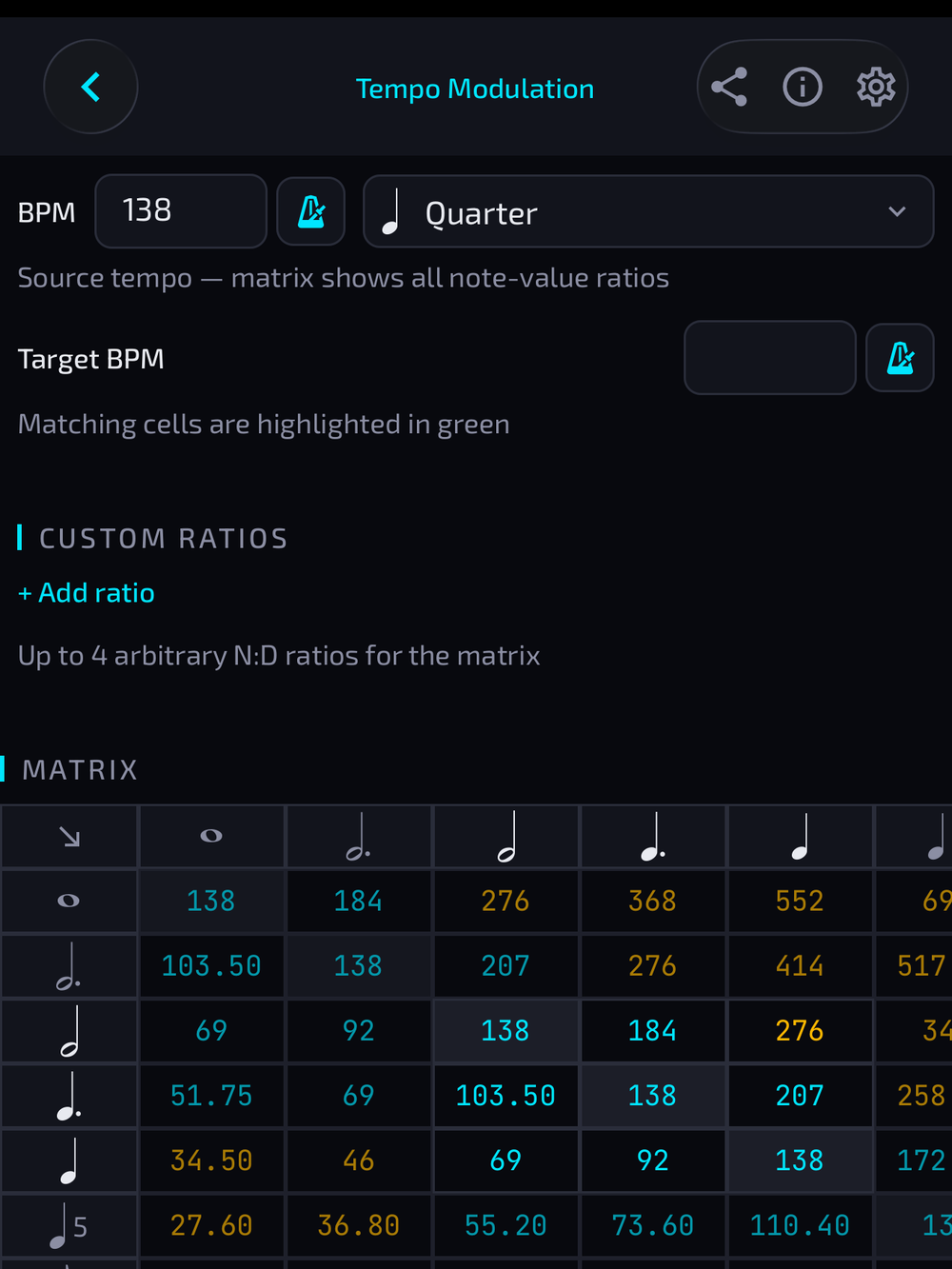This screenshot has width=952, height=1269.
Task: Click the matrix cell showing 552
Action: click(800, 901)
